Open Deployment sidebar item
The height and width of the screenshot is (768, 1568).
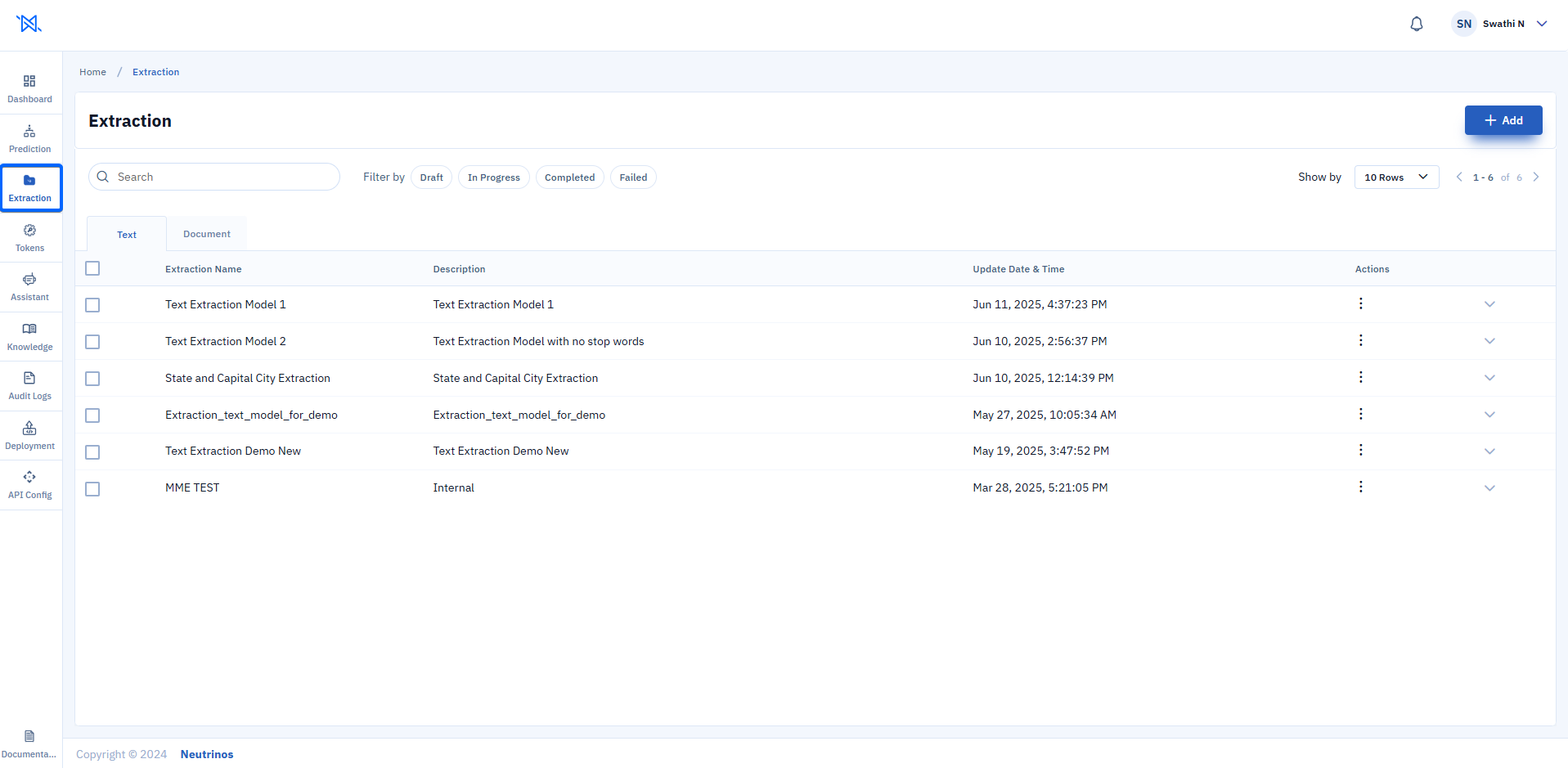coord(29,436)
